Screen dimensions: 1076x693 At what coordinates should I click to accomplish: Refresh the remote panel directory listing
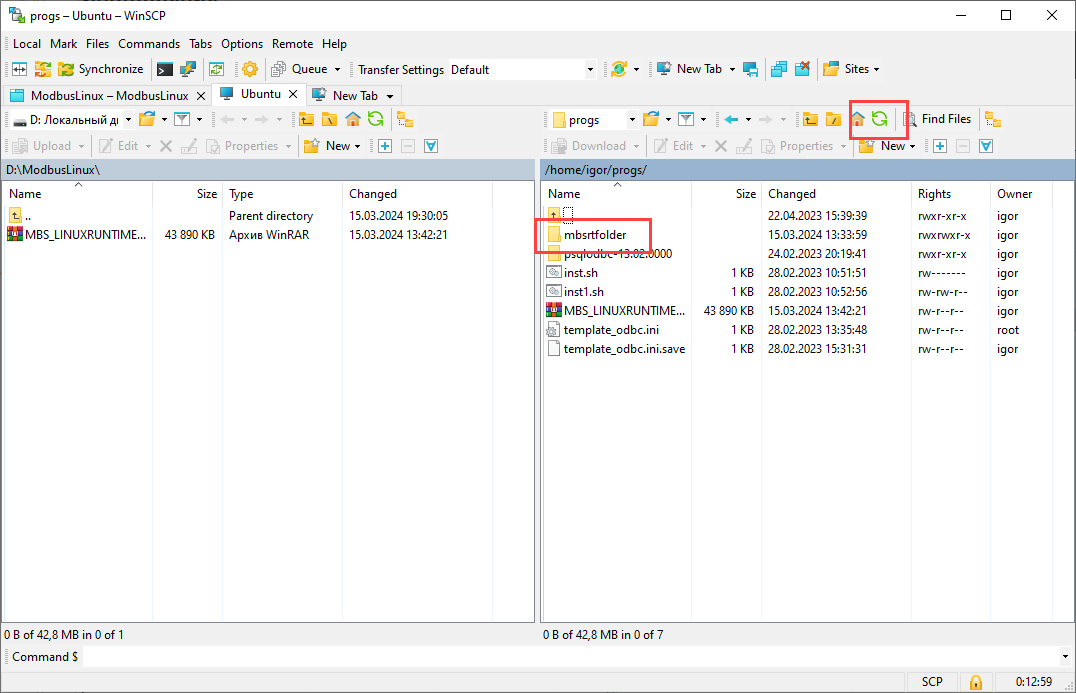coord(879,119)
